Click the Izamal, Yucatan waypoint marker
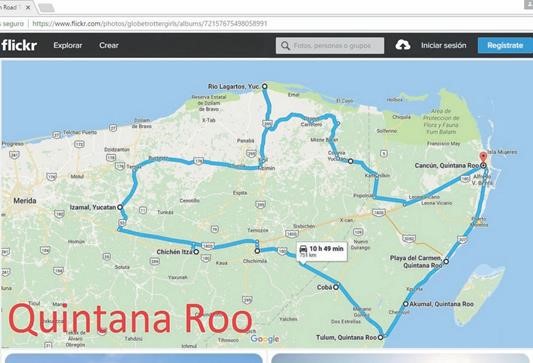 120,207
